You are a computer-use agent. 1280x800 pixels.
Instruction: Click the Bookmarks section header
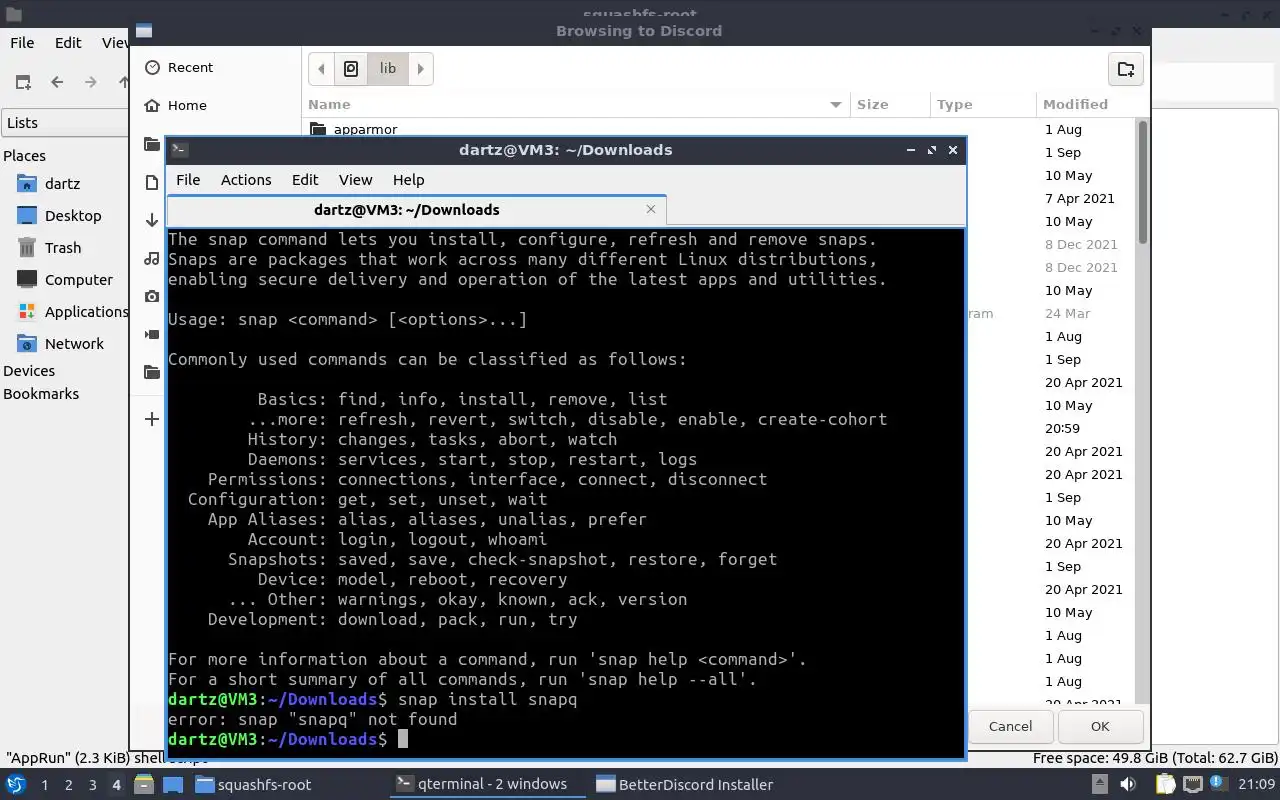(x=41, y=394)
